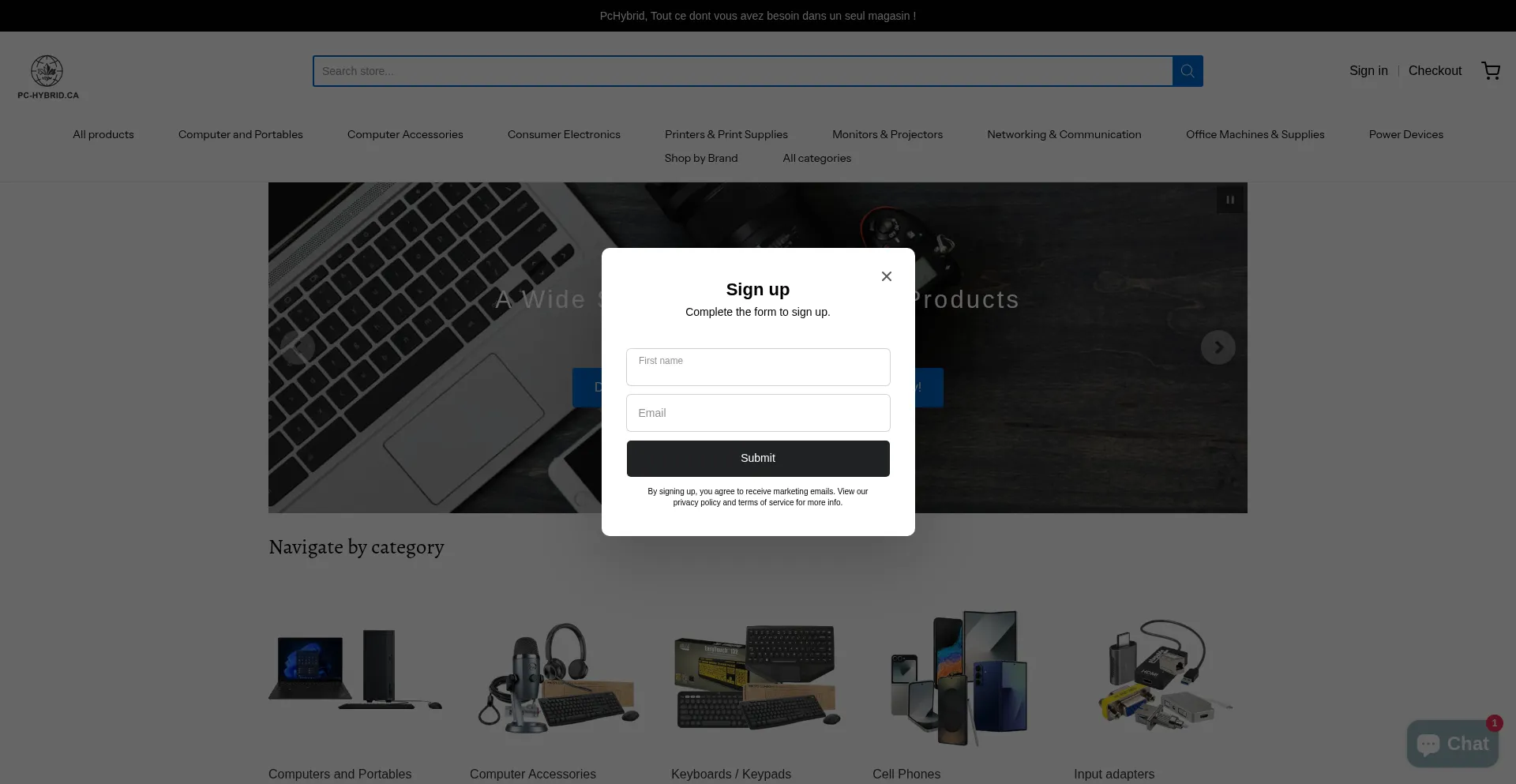
Task: Click the 'Navigate by category' heading
Action: point(356,547)
